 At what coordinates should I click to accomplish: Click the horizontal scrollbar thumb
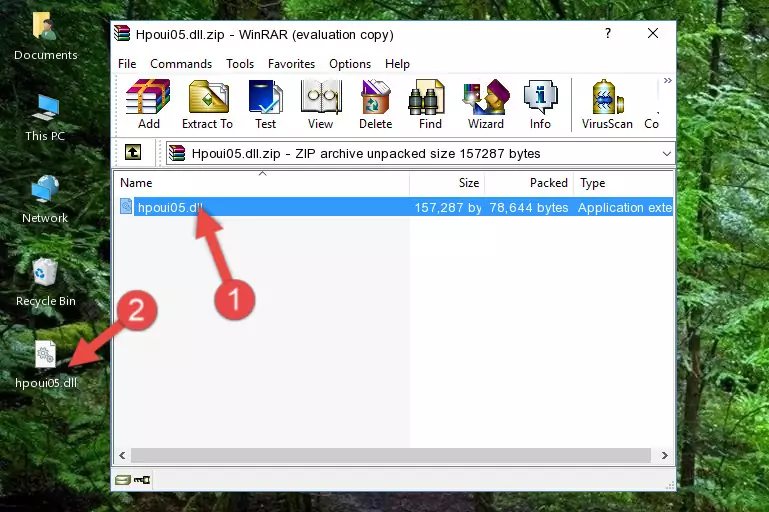(391, 456)
